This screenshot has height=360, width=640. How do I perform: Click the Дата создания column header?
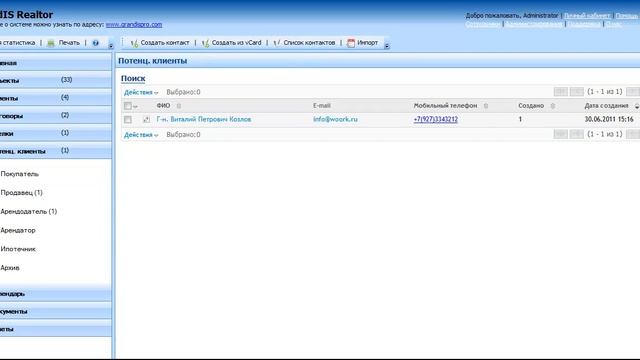coord(606,106)
